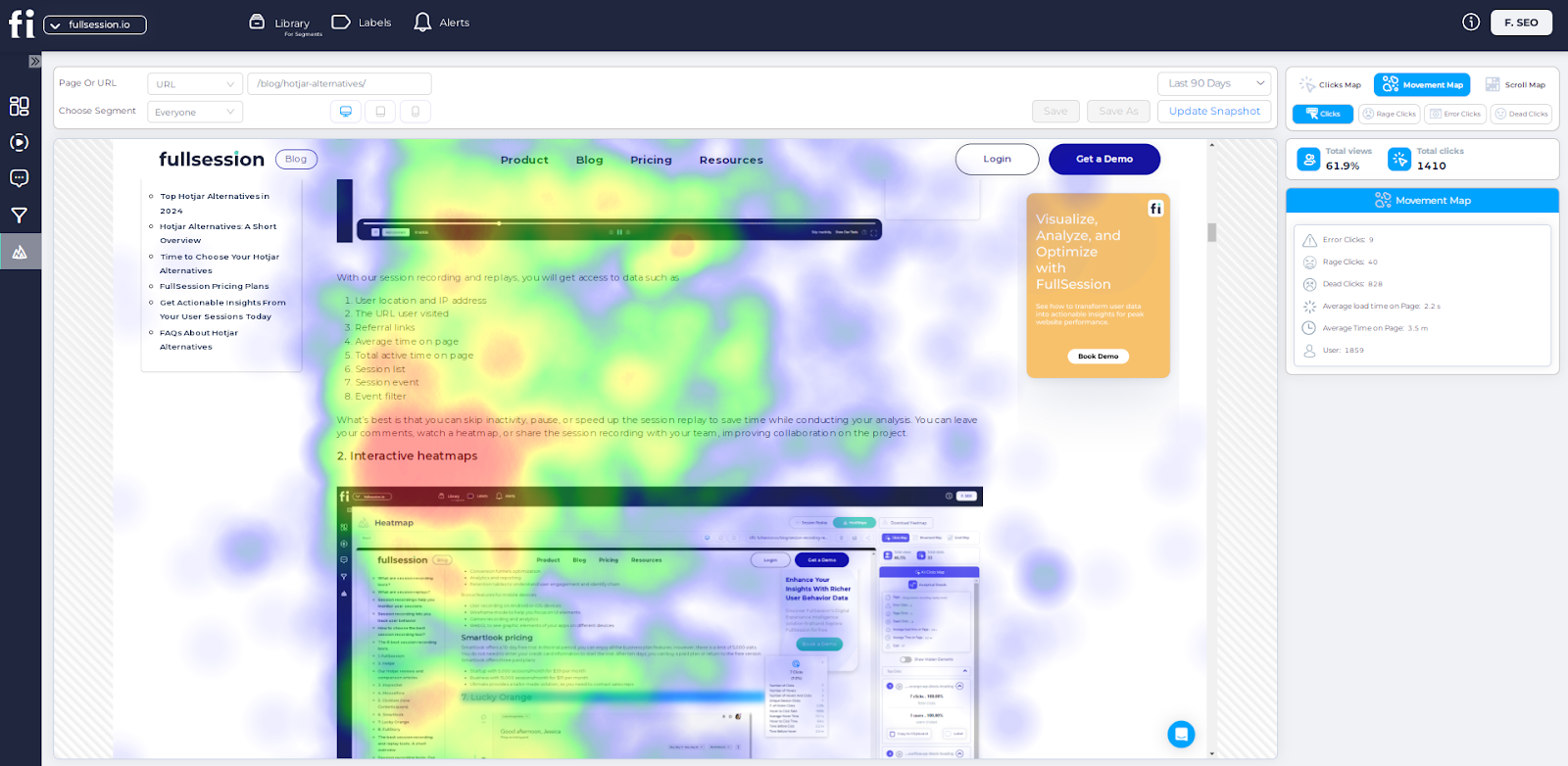Open the Everyone segment dropdown
Screen dimensions: 1568x766
coord(195,112)
